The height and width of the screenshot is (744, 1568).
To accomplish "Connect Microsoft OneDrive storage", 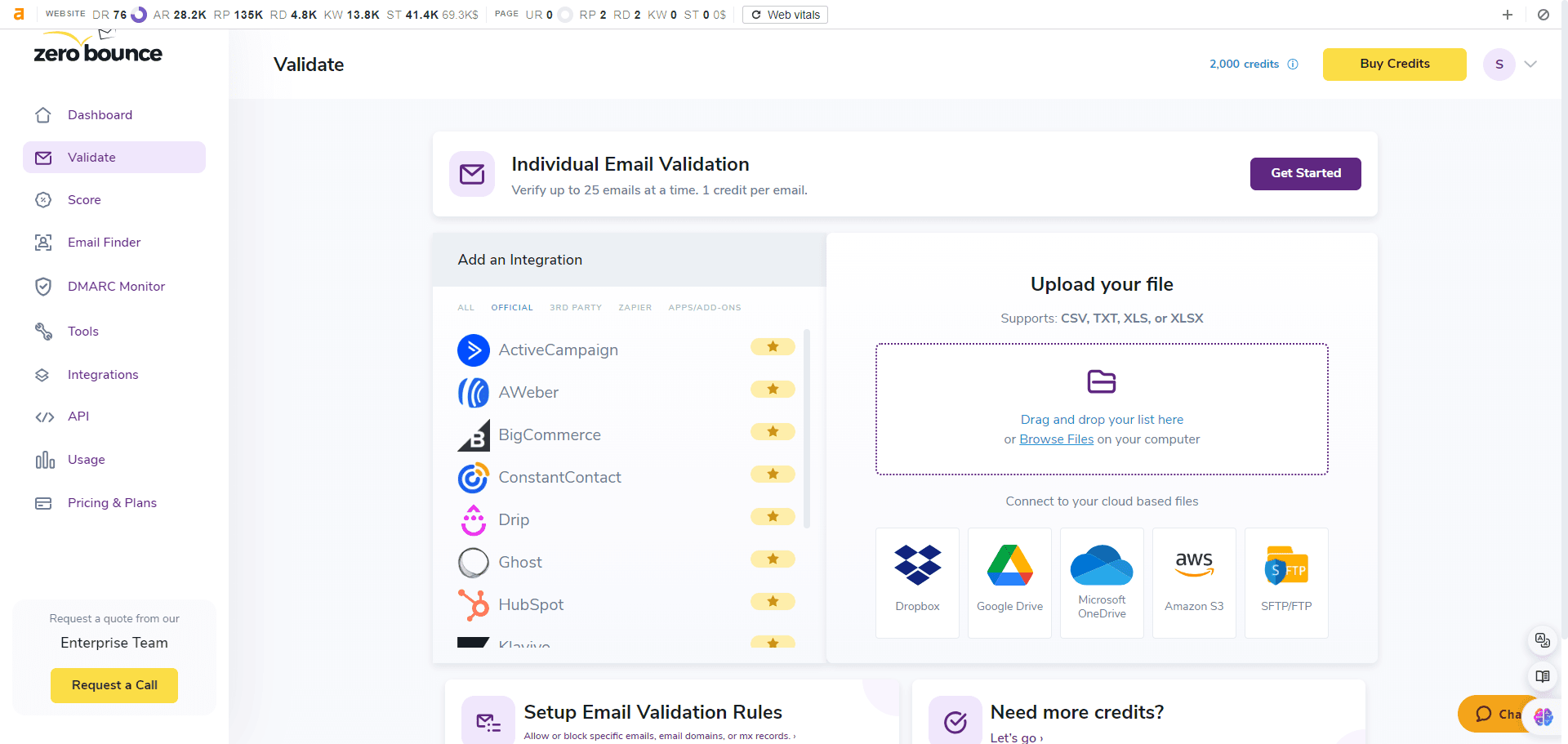I will 1102,582.
